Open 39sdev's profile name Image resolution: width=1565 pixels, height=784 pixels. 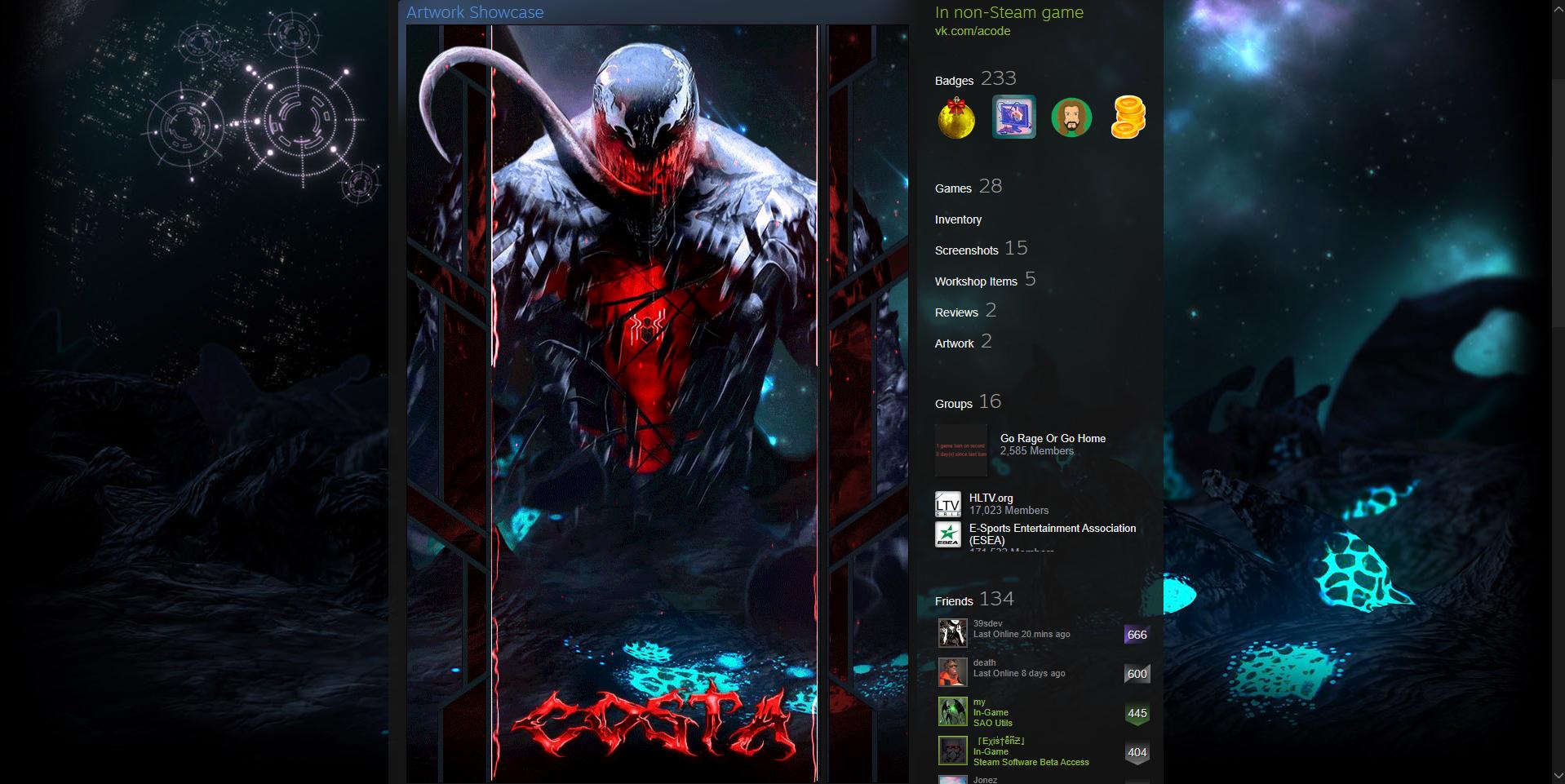pos(987,623)
